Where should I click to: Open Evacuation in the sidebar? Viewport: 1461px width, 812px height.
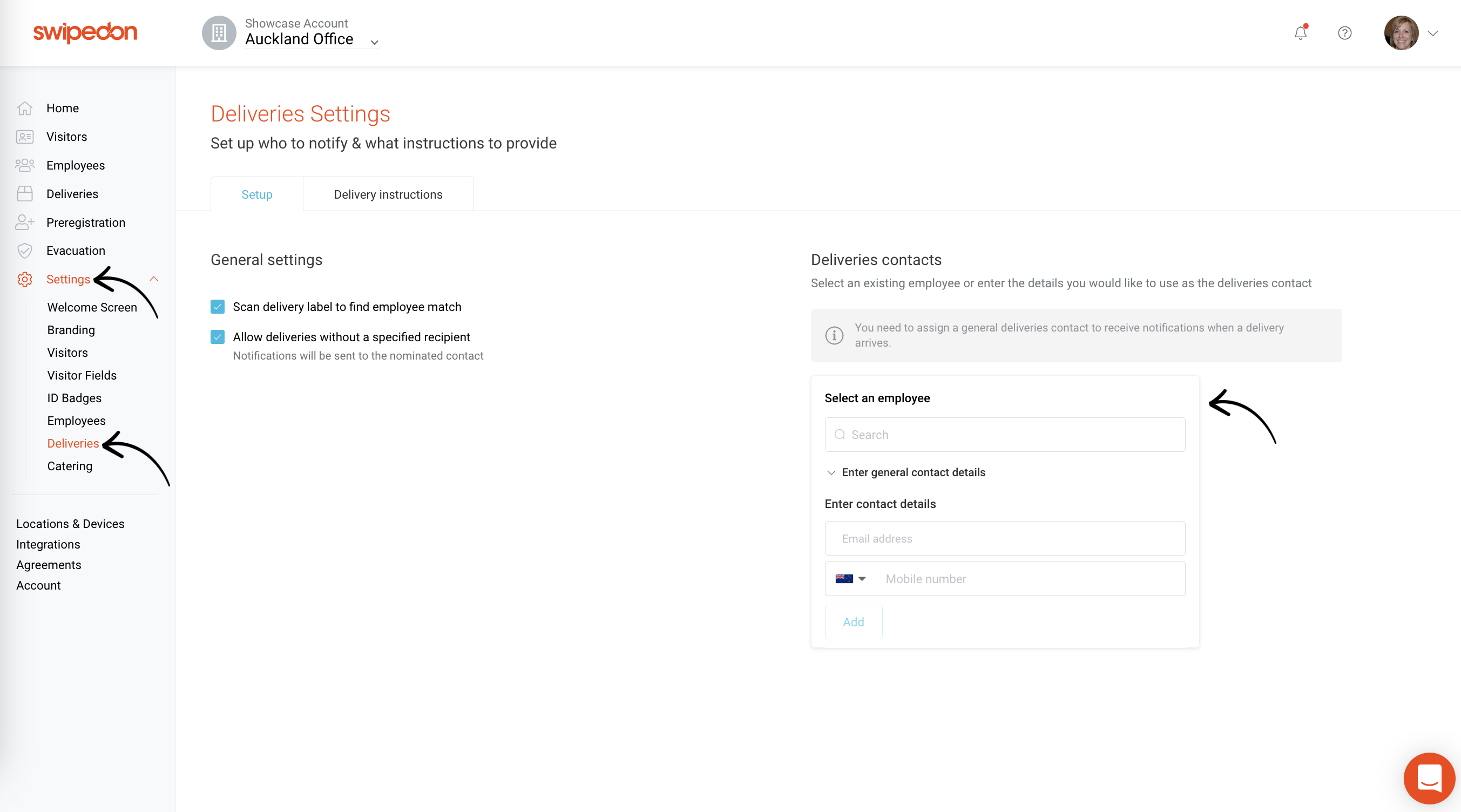76,251
